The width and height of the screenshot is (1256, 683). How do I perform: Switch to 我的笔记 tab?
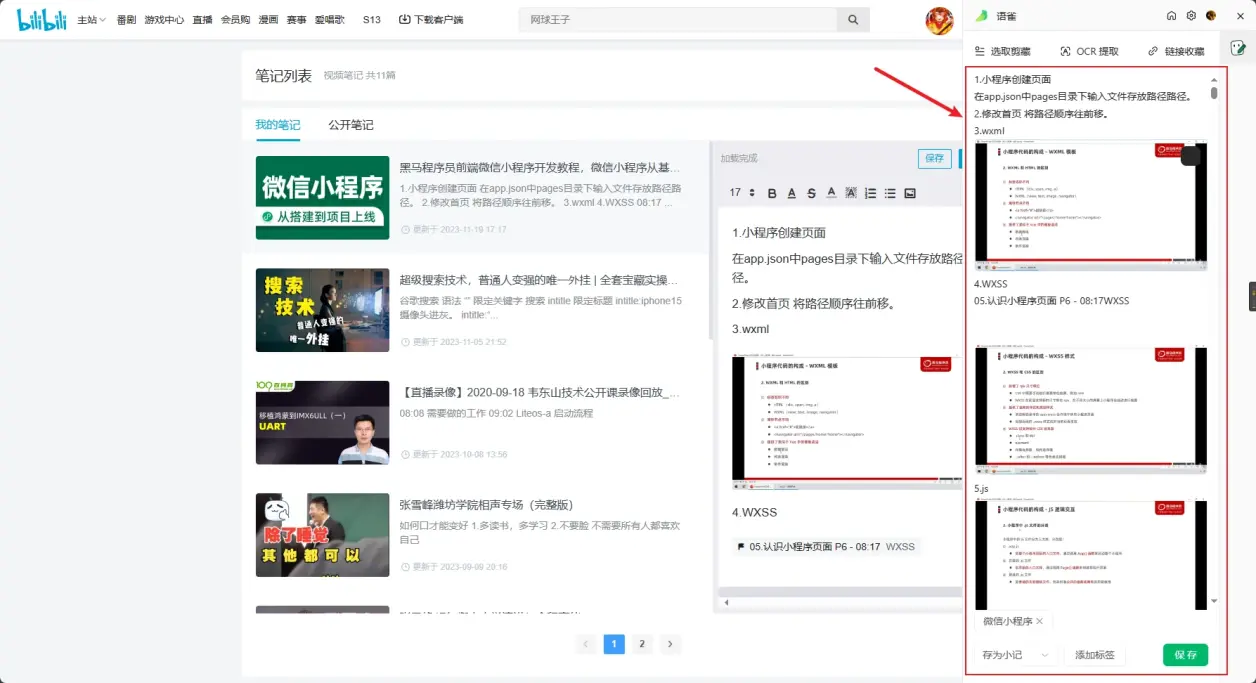(277, 125)
